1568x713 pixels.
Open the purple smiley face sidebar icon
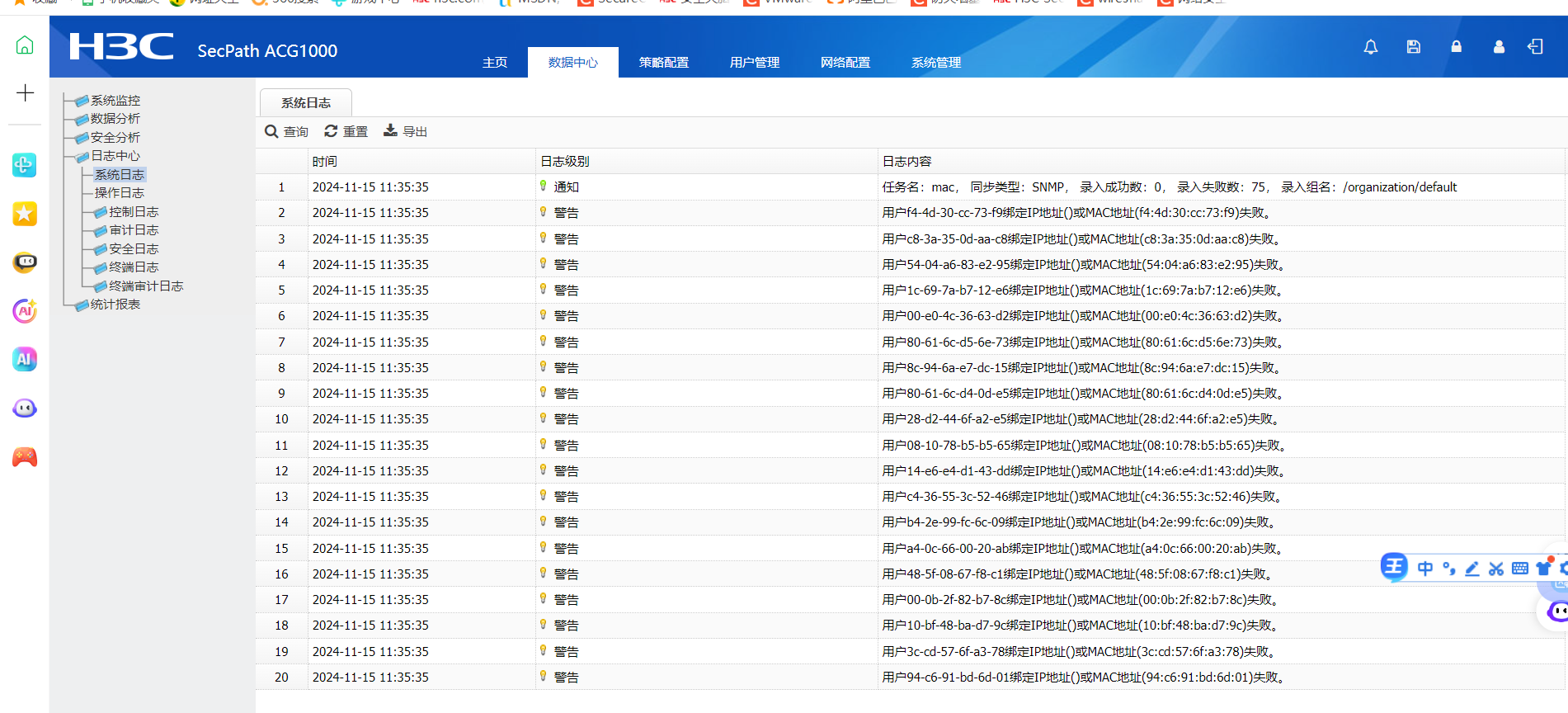tap(25, 408)
